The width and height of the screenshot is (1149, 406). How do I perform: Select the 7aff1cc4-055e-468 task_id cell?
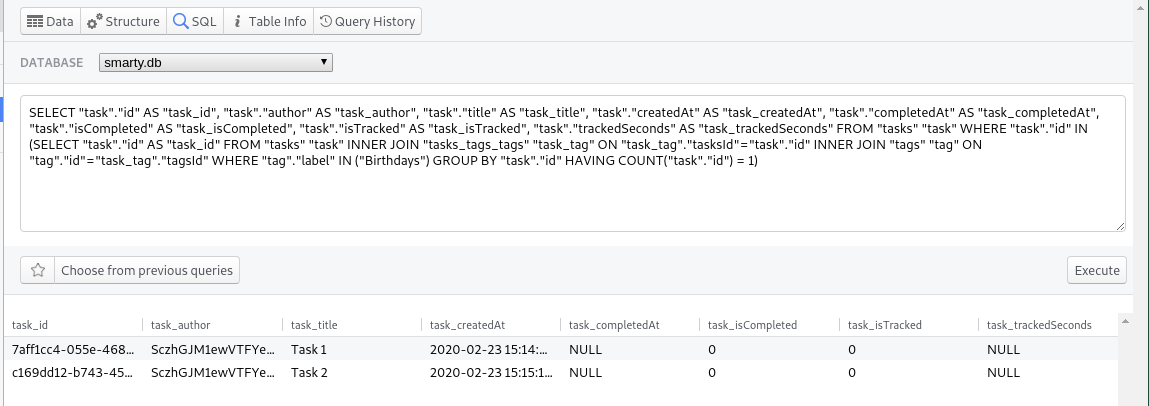point(73,350)
